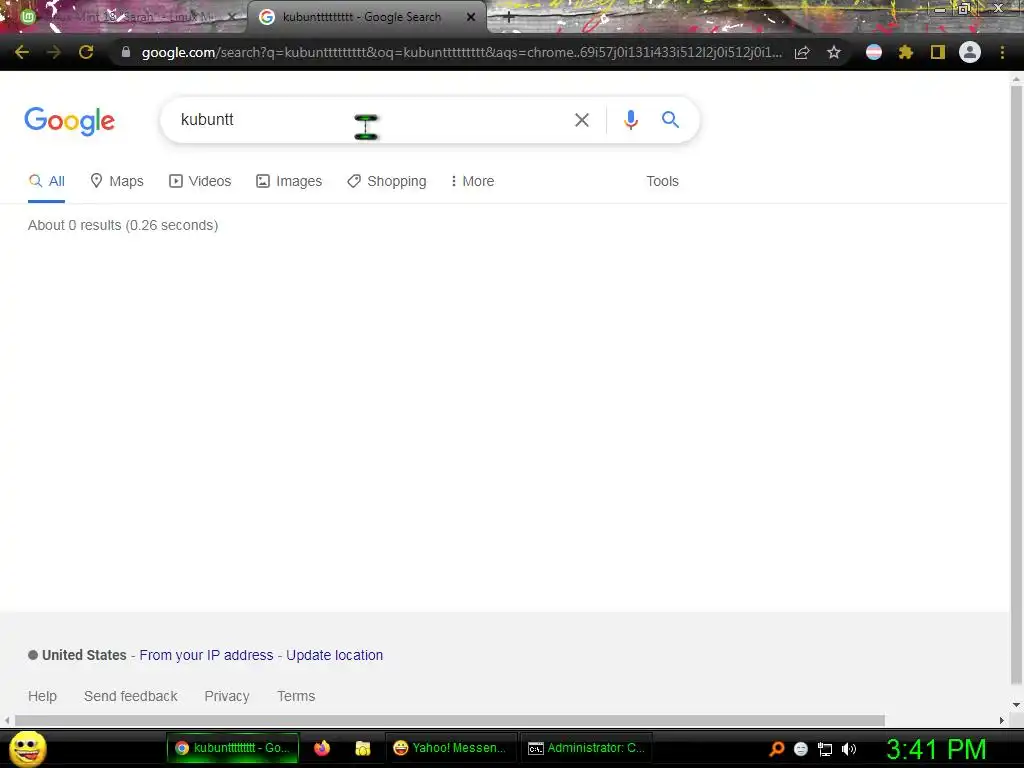Bookmark this page with the star icon

pyautogui.click(x=834, y=52)
